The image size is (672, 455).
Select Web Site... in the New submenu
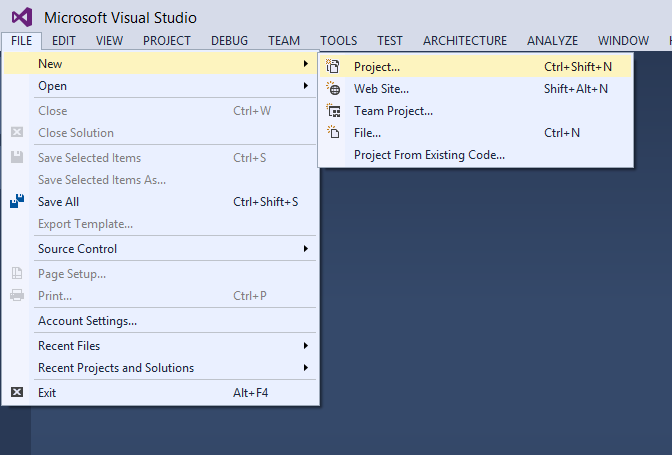point(476,89)
